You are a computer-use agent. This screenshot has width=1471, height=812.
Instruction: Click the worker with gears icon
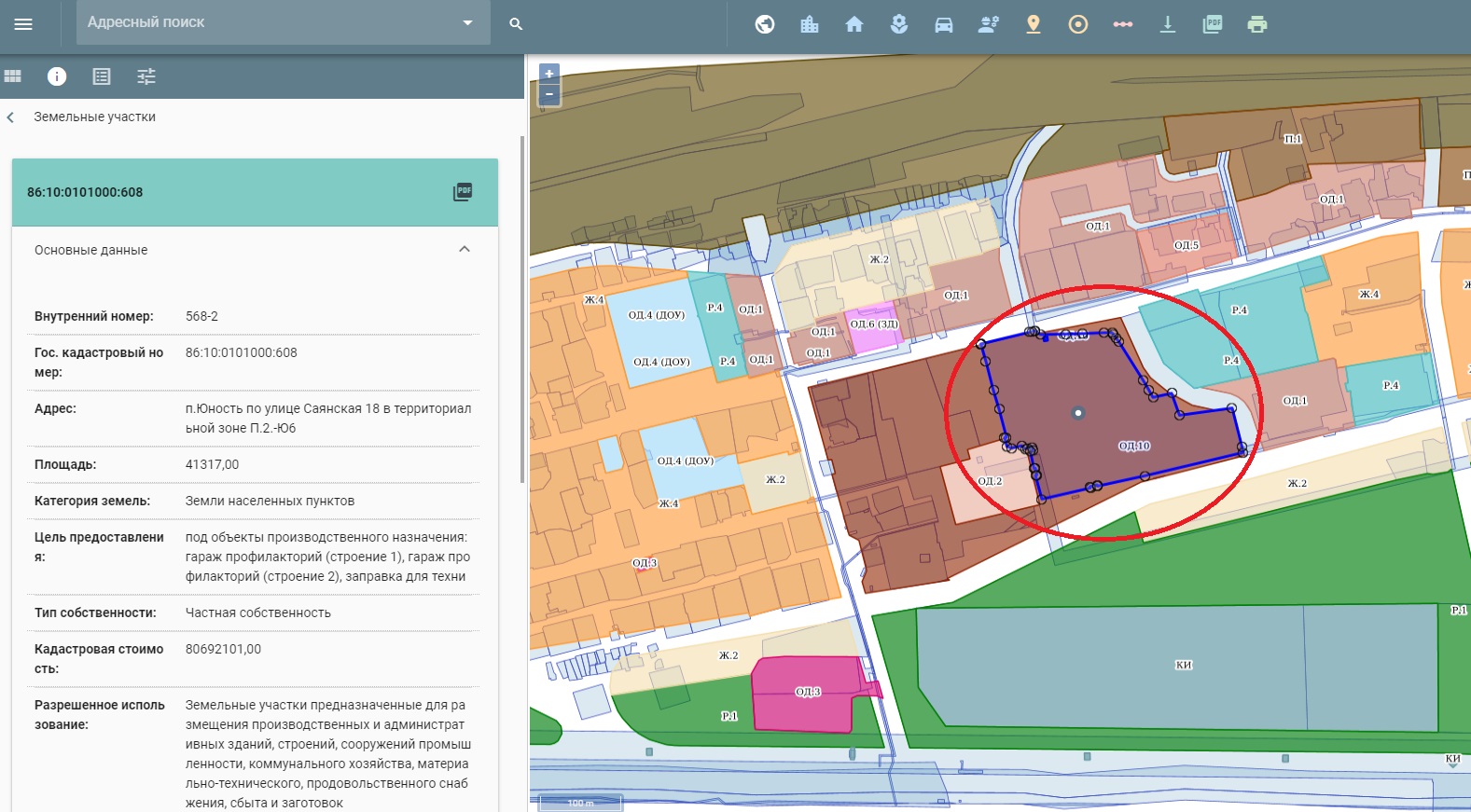989,24
